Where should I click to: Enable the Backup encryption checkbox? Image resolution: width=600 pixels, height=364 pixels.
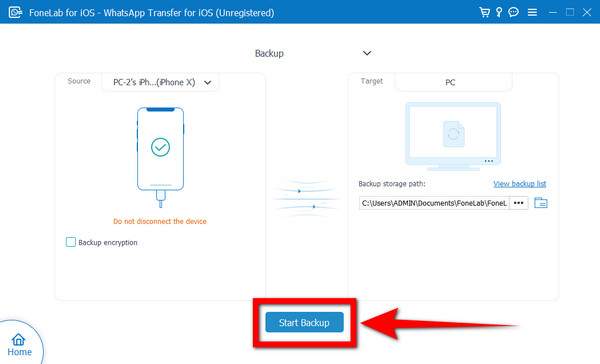pyautogui.click(x=71, y=242)
